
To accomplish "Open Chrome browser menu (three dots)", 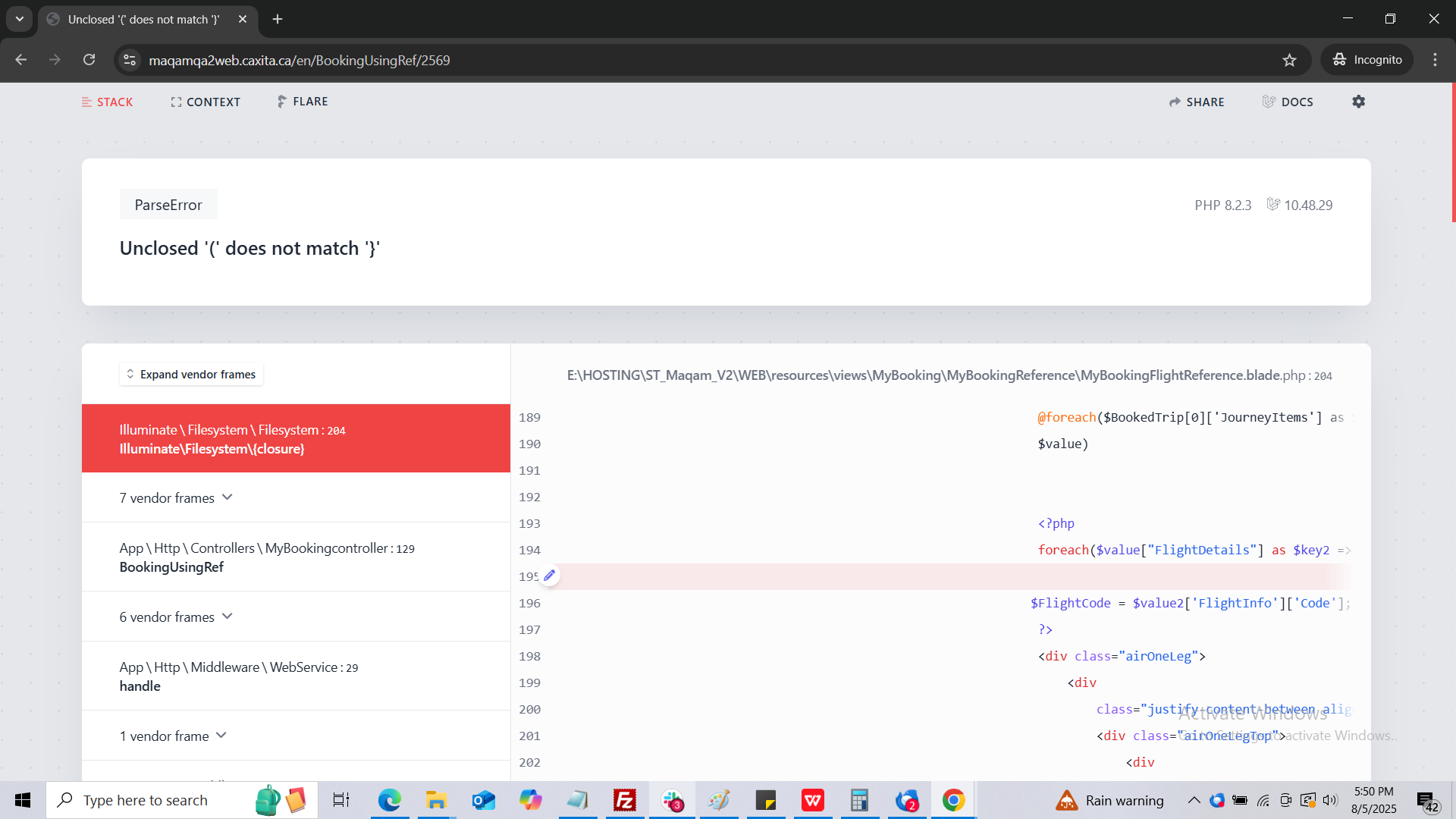I will click(1435, 60).
